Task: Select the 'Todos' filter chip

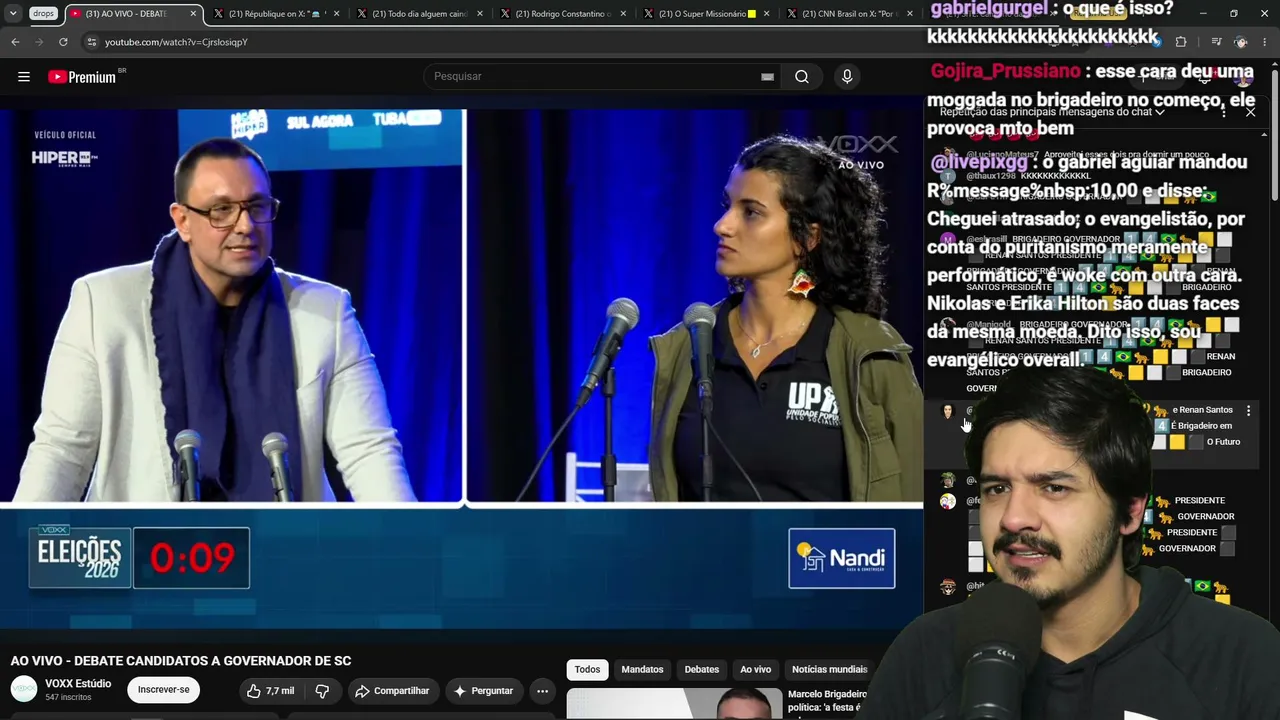Action: tap(588, 670)
